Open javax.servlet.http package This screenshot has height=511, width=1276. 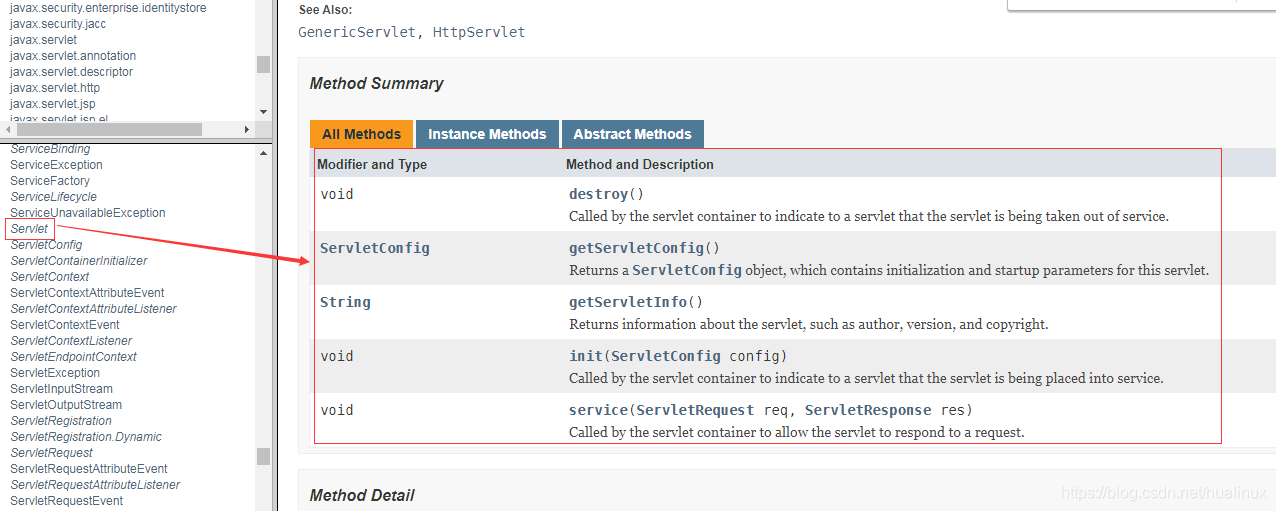tap(55, 88)
